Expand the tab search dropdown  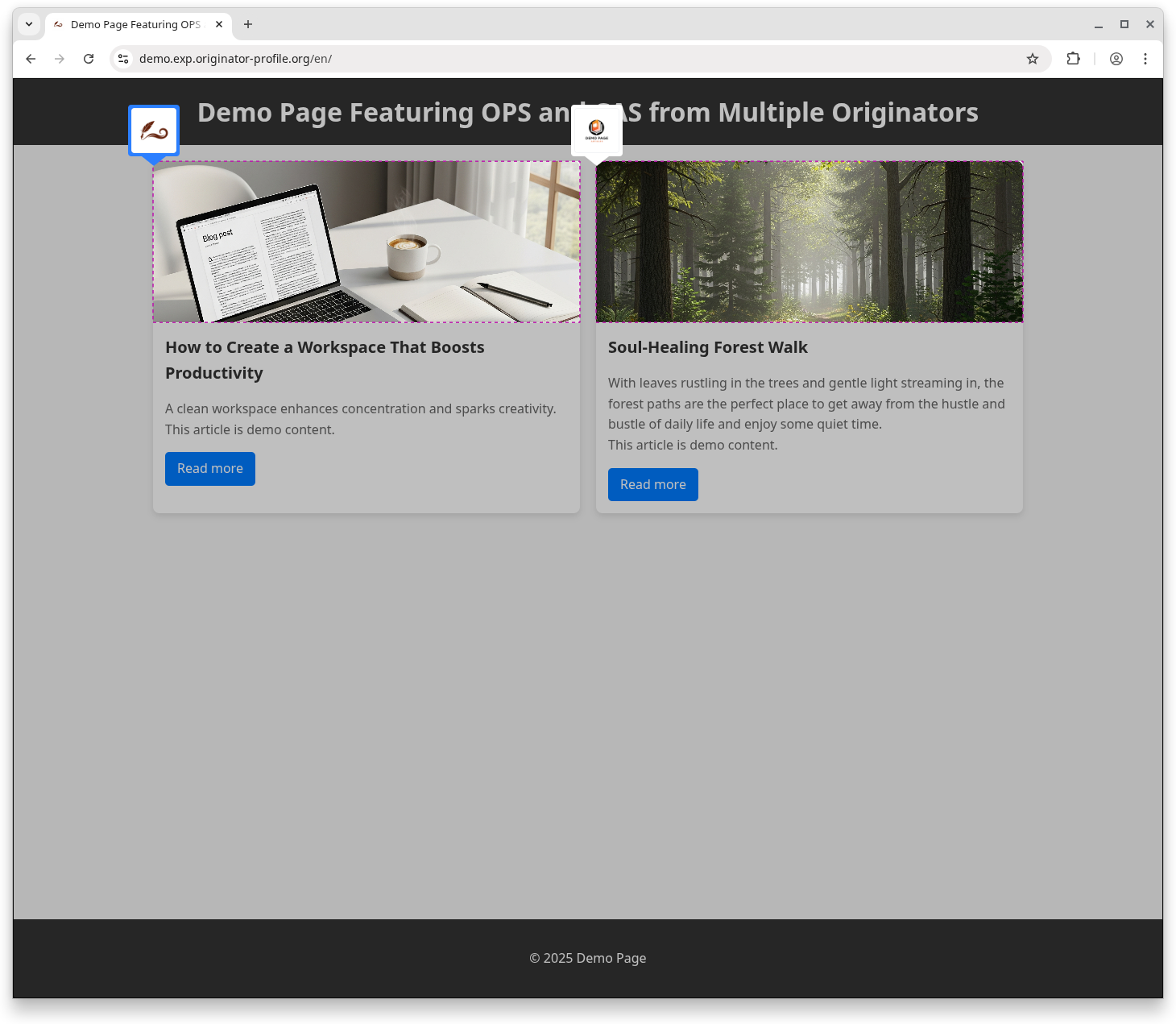29,24
